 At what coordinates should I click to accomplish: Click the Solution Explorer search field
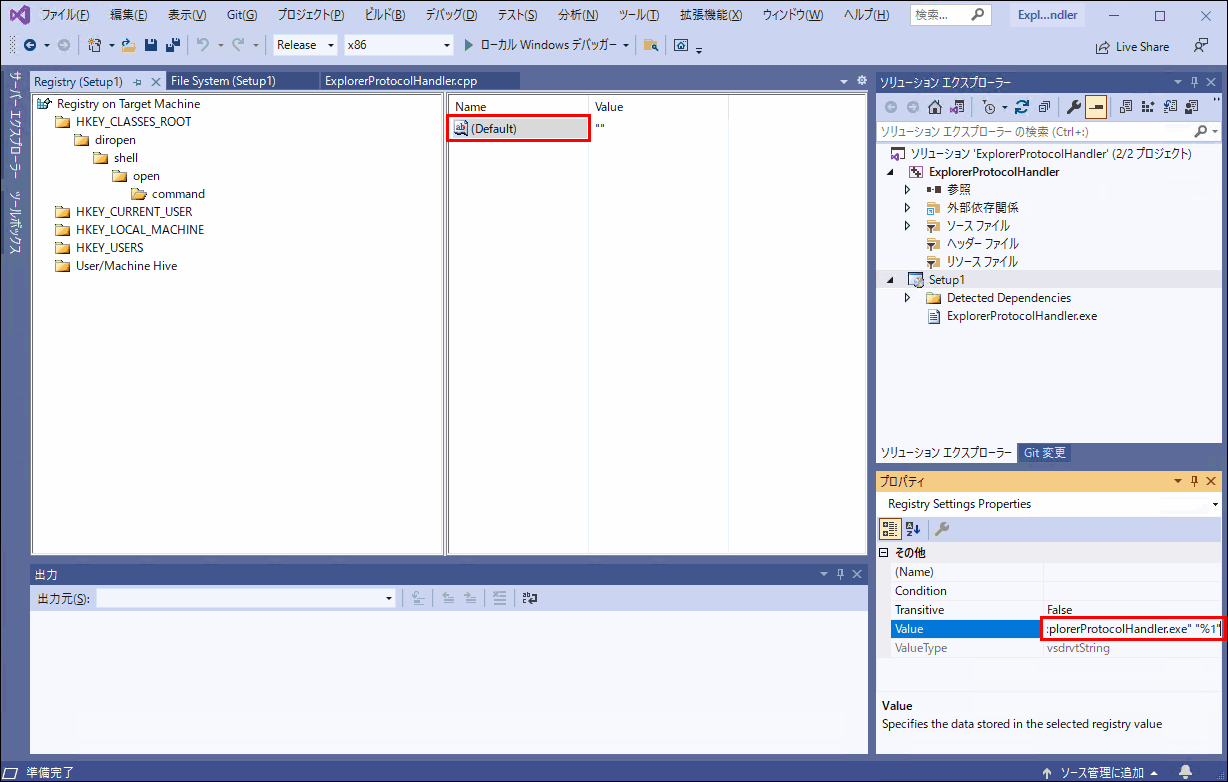tap(1048, 131)
